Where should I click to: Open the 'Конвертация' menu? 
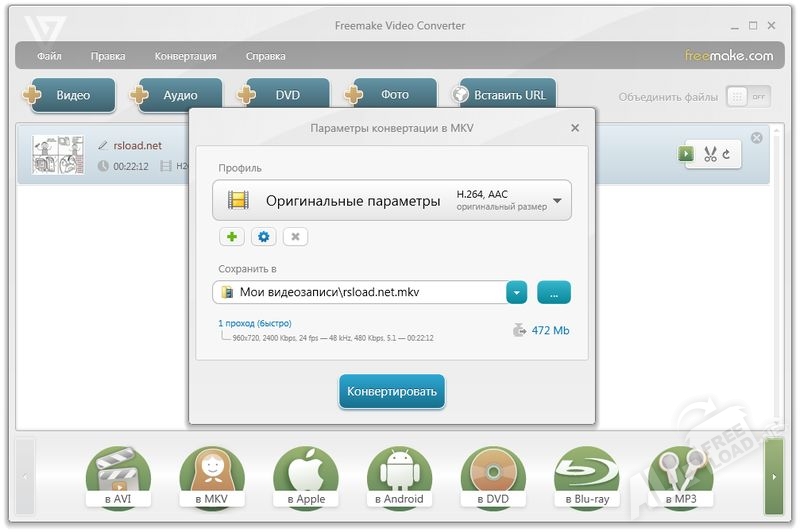[x=185, y=56]
